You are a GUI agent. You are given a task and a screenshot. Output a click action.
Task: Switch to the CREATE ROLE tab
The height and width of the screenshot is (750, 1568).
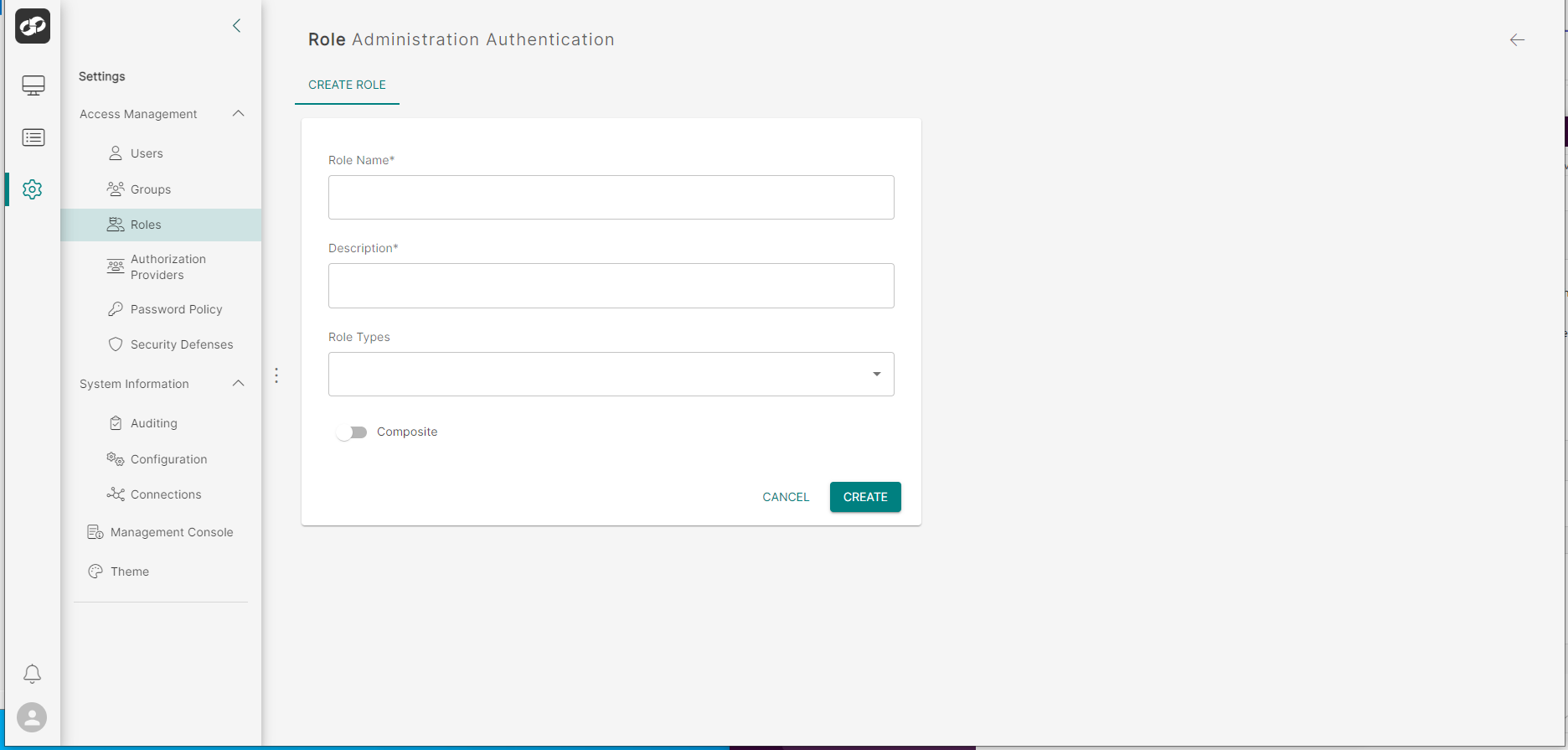[x=347, y=85]
